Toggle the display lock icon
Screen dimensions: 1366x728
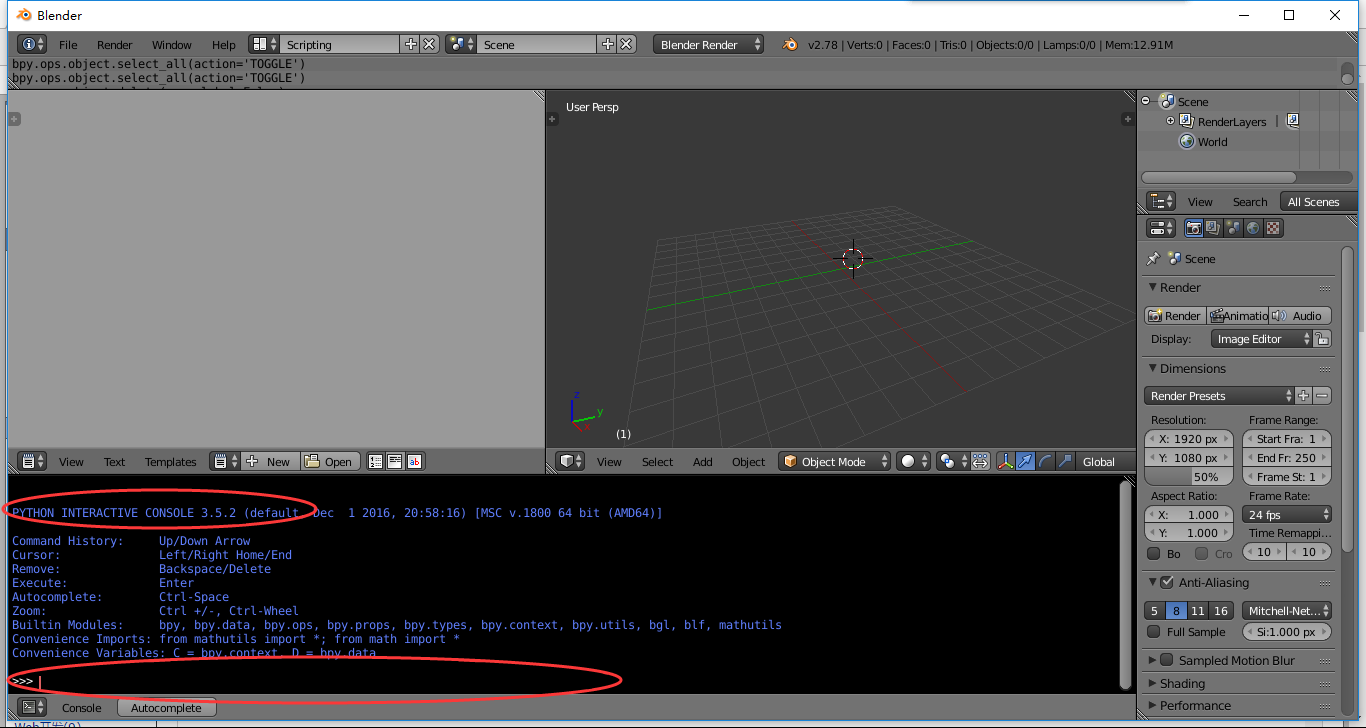tap(1322, 339)
